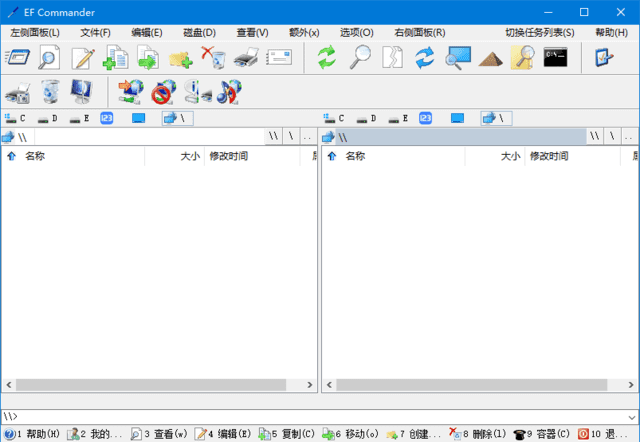This screenshot has height=442, width=640.
Task: Click the clipboard checkmark icon
Action: tap(603, 58)
